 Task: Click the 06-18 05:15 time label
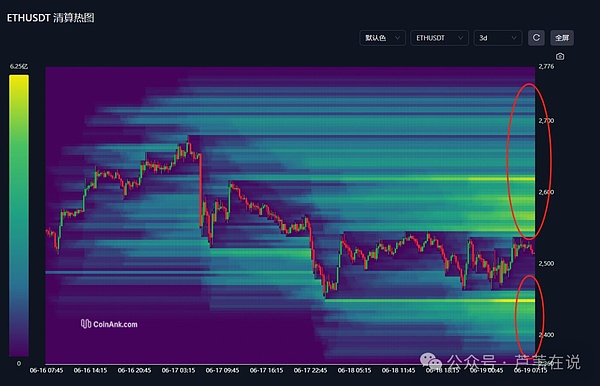(354, 370)
